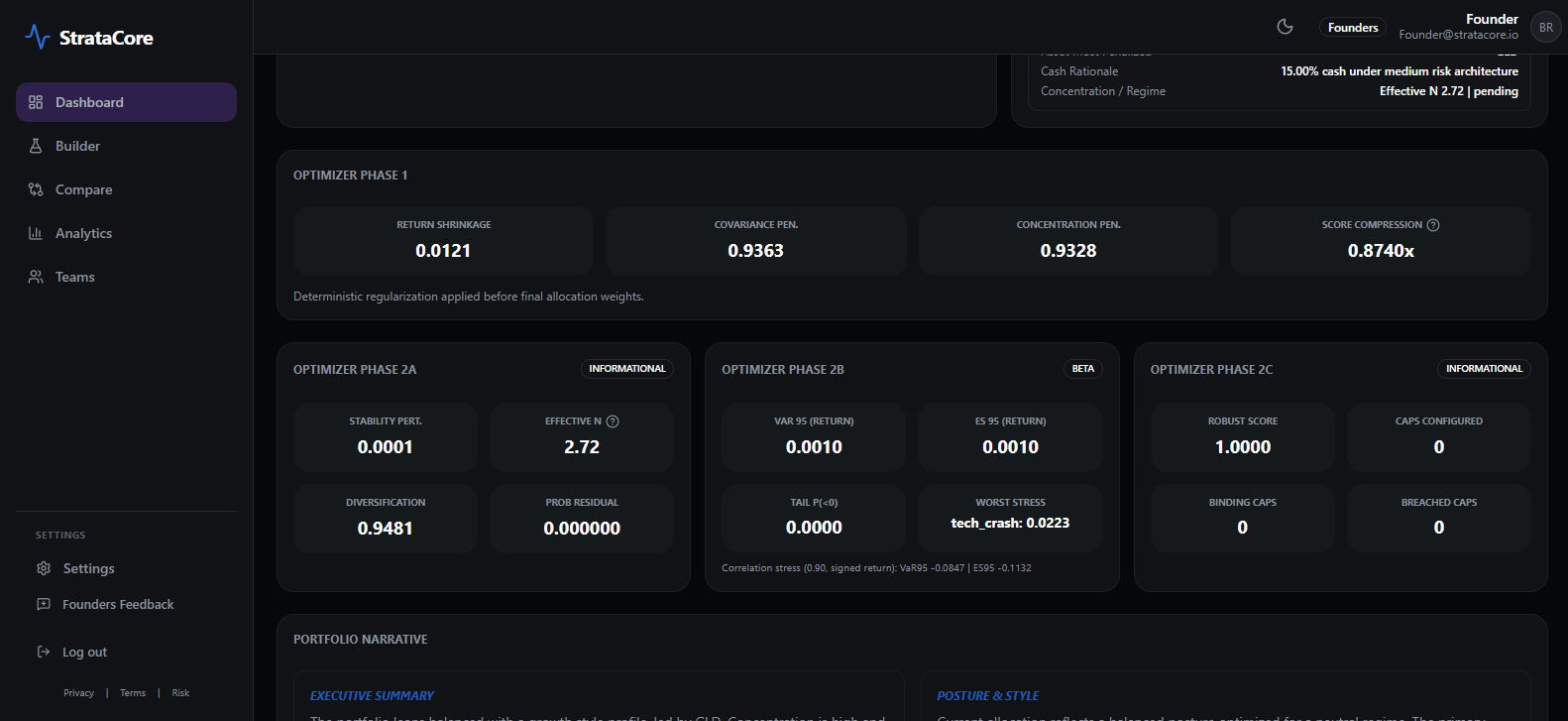Open the Builder page
Image resolution: width=1568 pixels, height=721 pixels.
pyautogui.click(x=126, y=146)
